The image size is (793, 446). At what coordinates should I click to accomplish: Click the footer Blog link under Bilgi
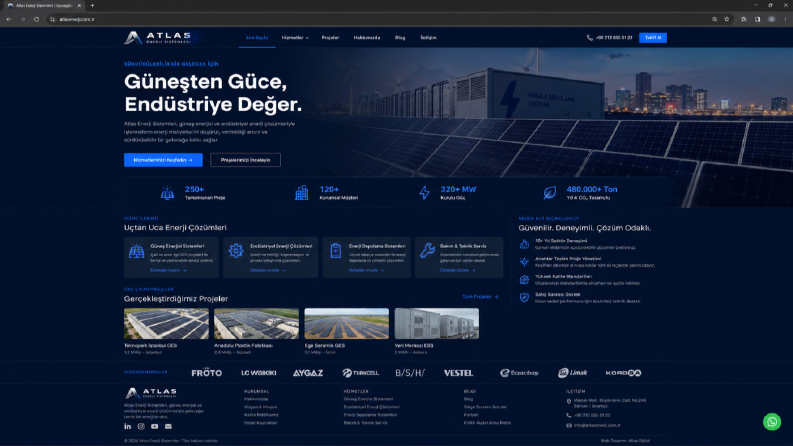click(x=468, y=399)
